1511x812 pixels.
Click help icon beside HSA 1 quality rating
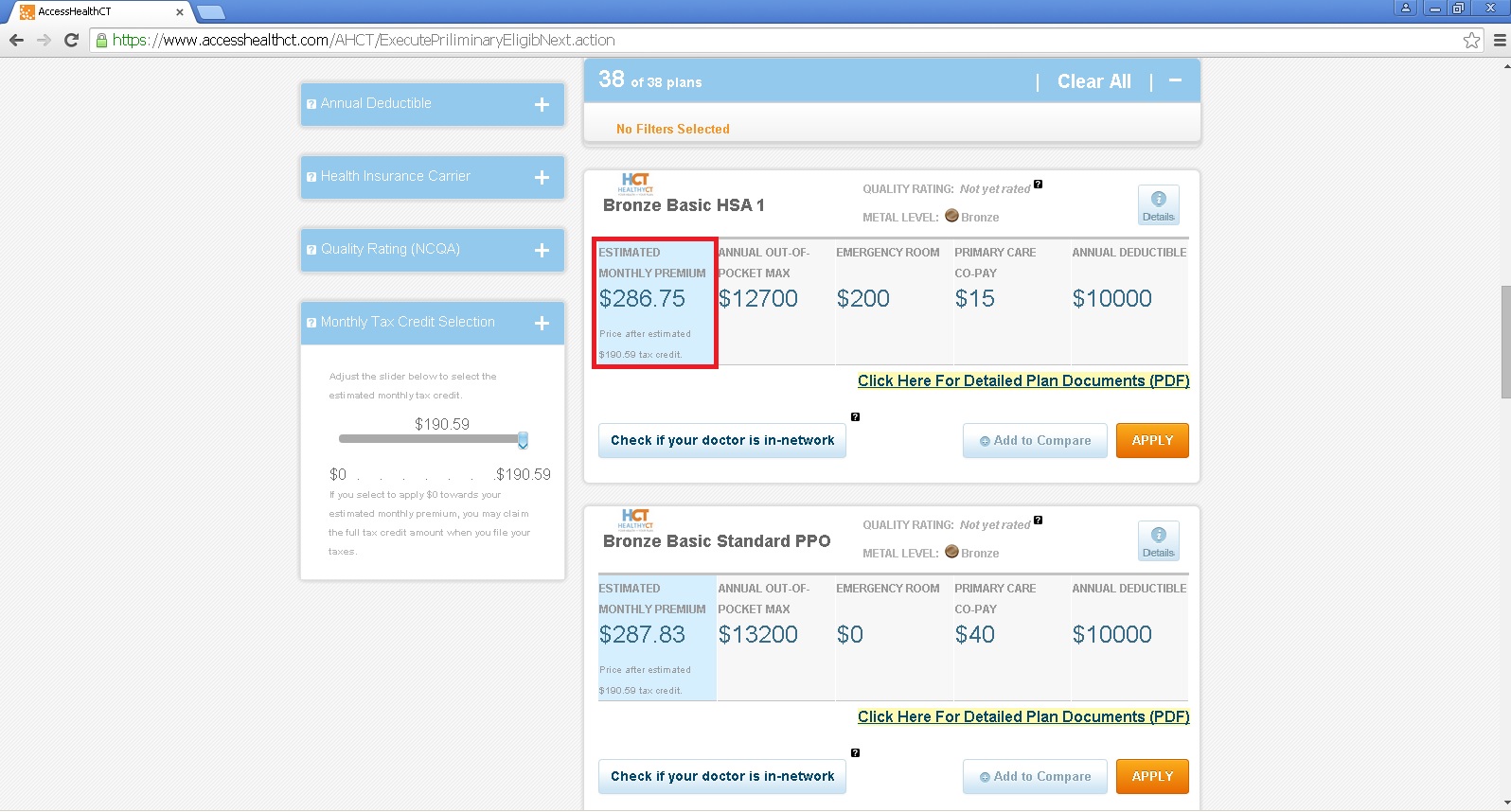(1038, 185)
